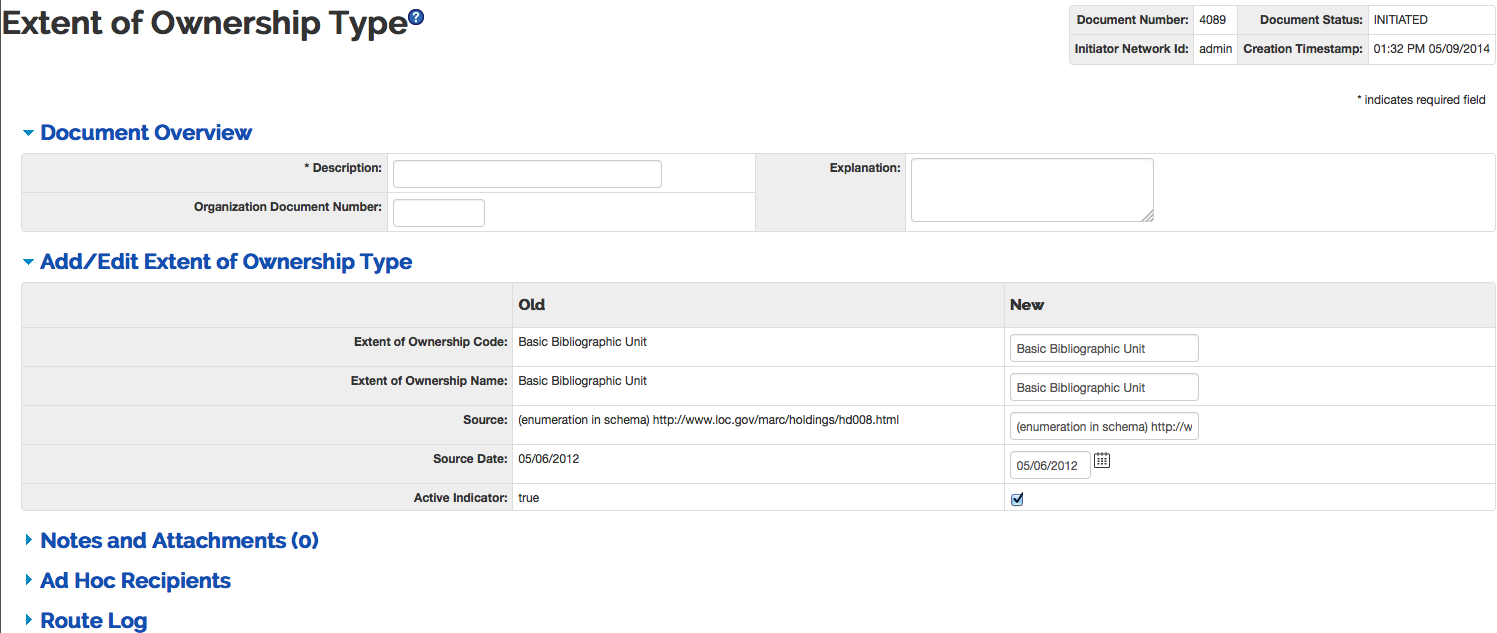Click the resize grip of the Explanation box
Screen dimensions: 1497x633
click(1147, 215)
